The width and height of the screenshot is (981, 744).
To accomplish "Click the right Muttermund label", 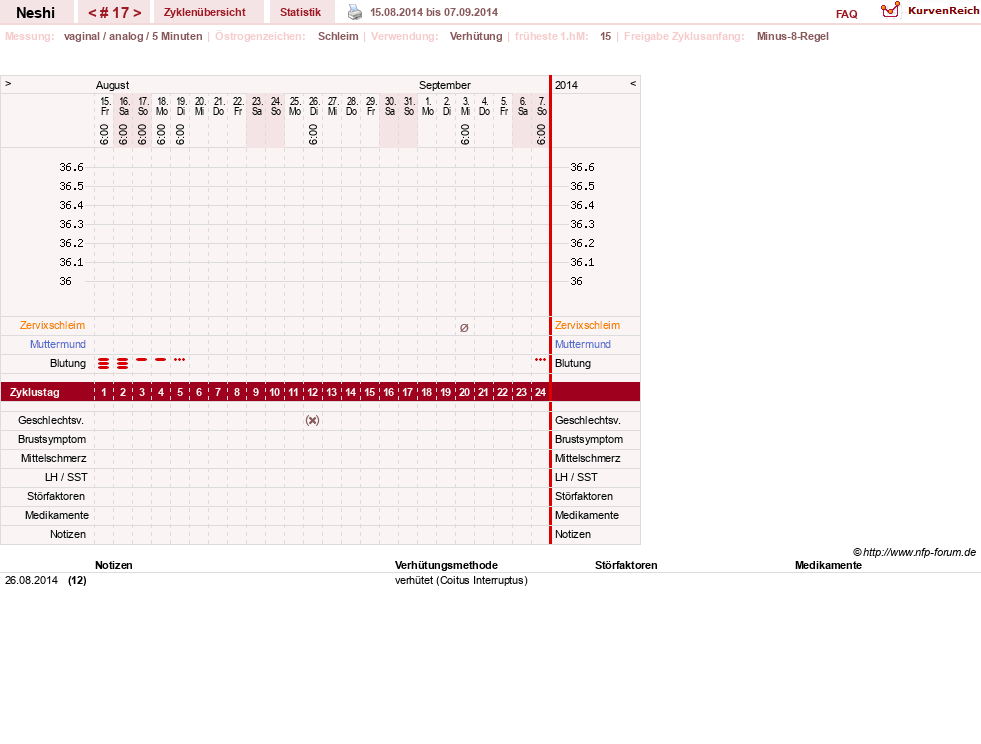I will 582,344.
